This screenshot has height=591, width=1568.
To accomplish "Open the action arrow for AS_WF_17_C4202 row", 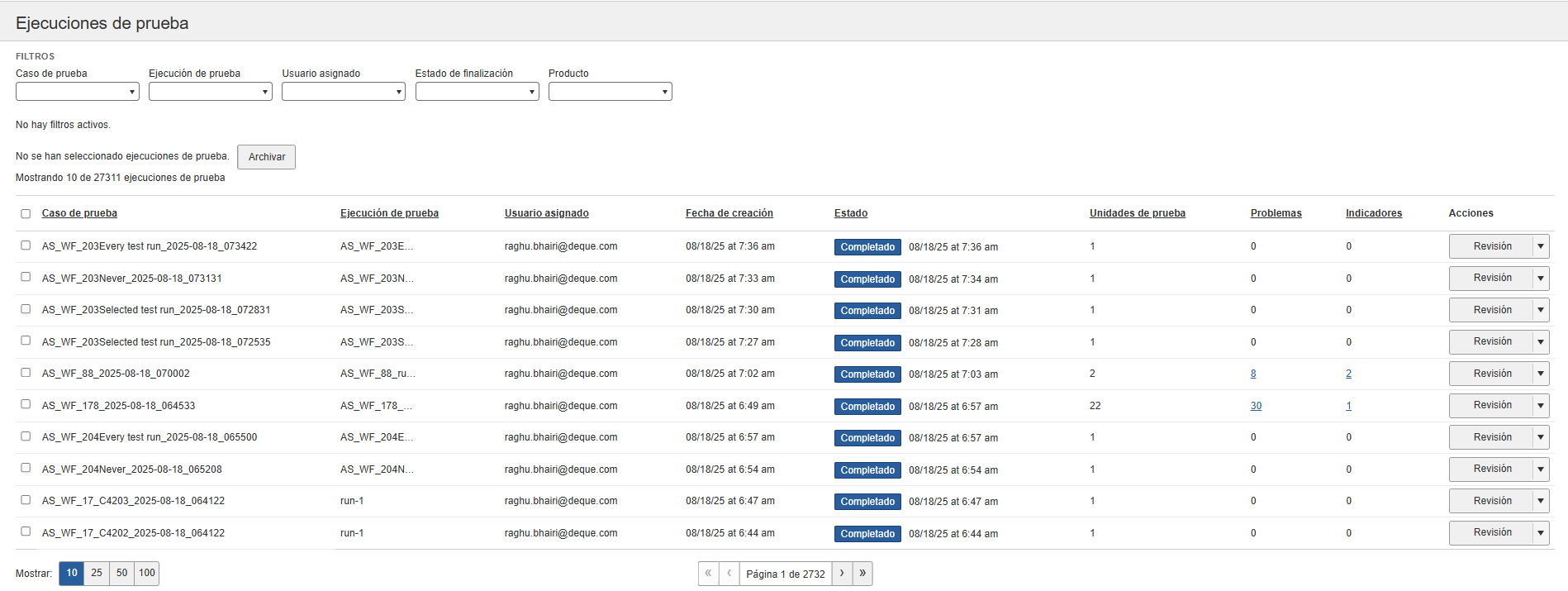I will [x=1541, y=533].
